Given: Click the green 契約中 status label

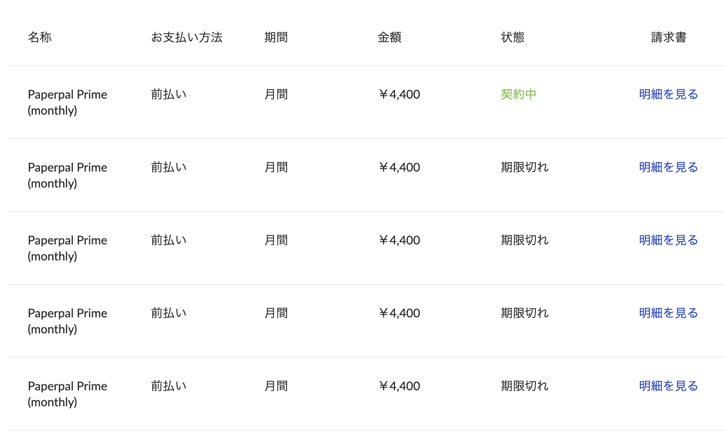Looking at the screenshot, I should tap(518, 94).
